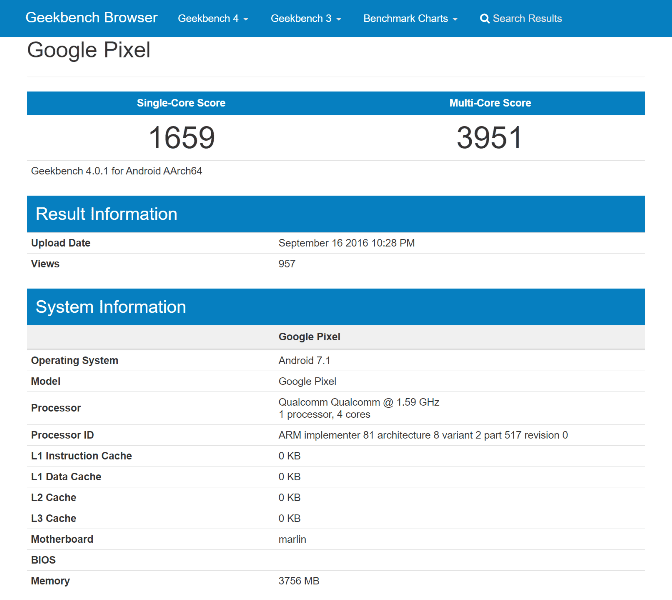Expand the Geekbench 3 dropdown menu
Viewport: 672px width, 600px height.
pos(306,18)
